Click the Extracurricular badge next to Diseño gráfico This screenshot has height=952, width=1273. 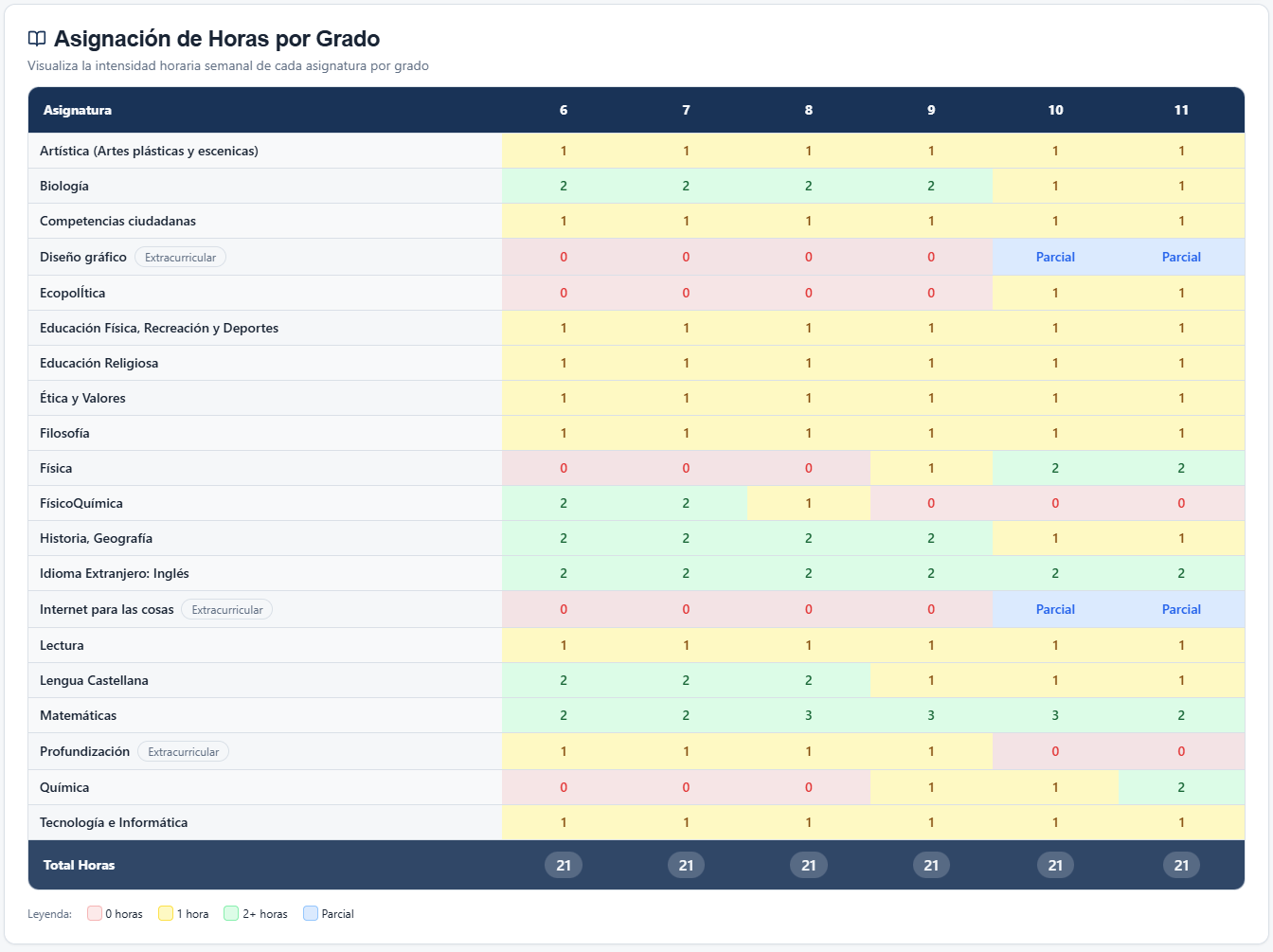(180, 256)
